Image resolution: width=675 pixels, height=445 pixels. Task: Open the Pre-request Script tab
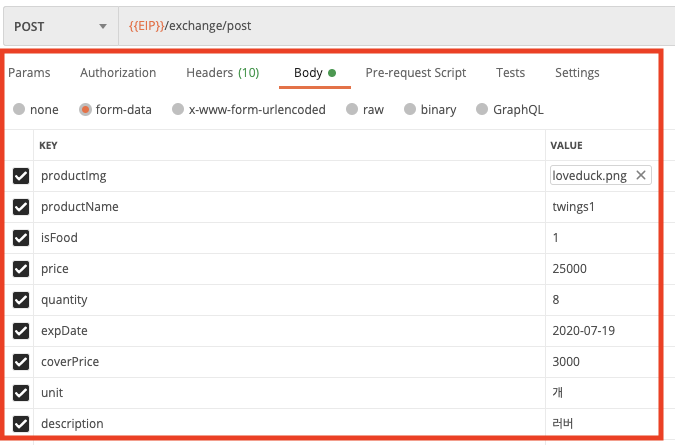click(415, 73)
